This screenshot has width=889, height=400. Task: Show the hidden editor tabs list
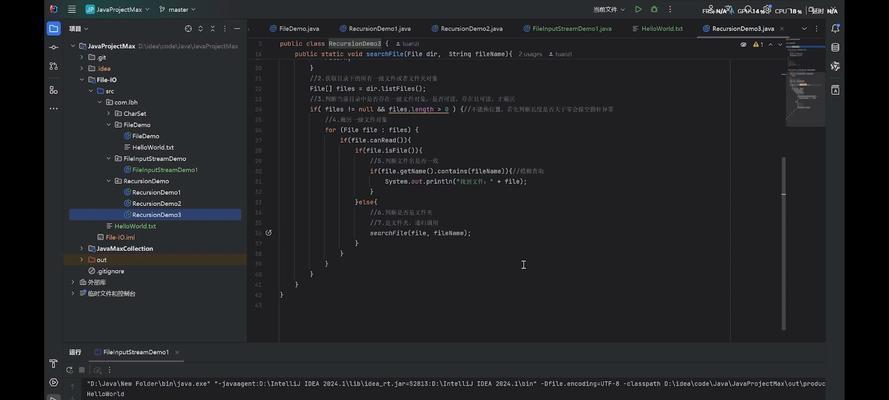[804, 28]
